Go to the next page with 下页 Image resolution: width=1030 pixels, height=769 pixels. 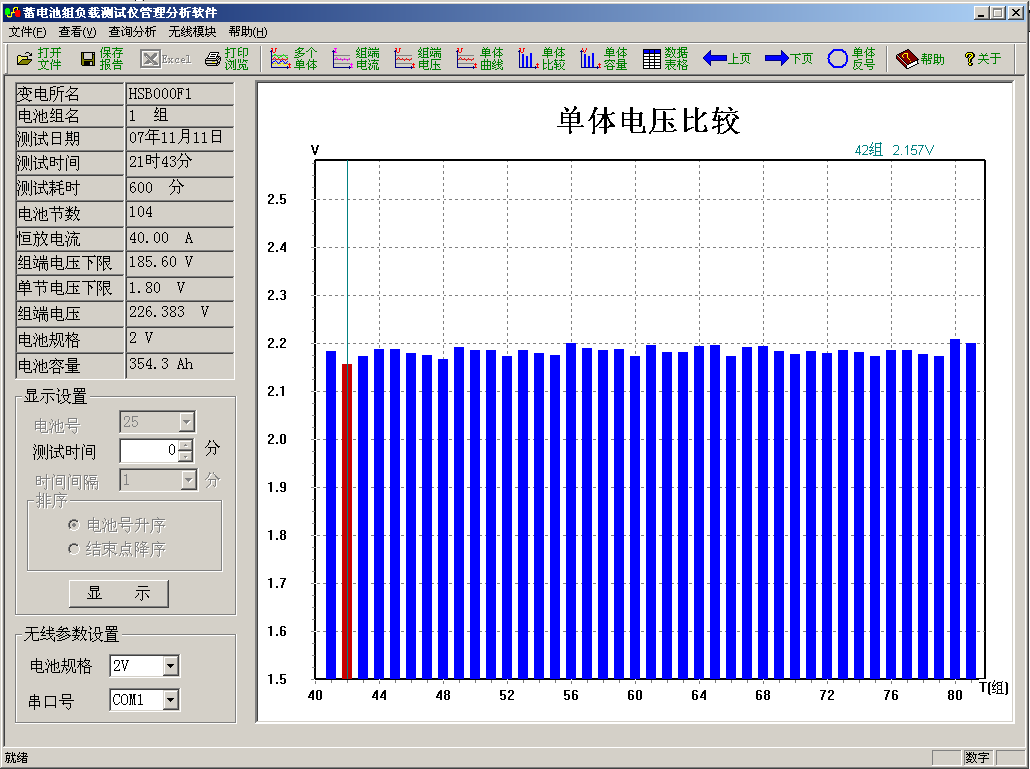click(x=789, y=59)
